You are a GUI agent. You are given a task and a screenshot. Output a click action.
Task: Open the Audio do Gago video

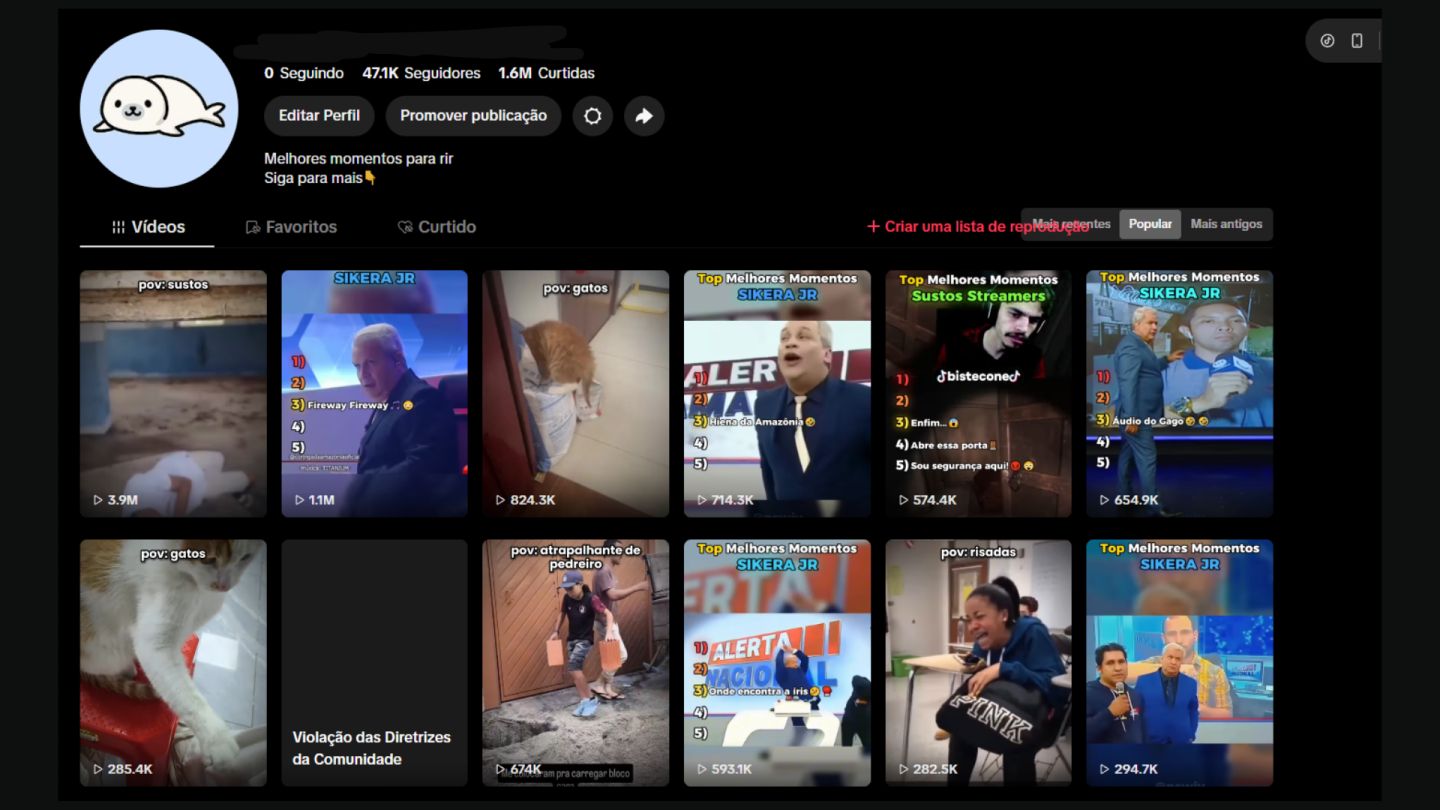1180,393
